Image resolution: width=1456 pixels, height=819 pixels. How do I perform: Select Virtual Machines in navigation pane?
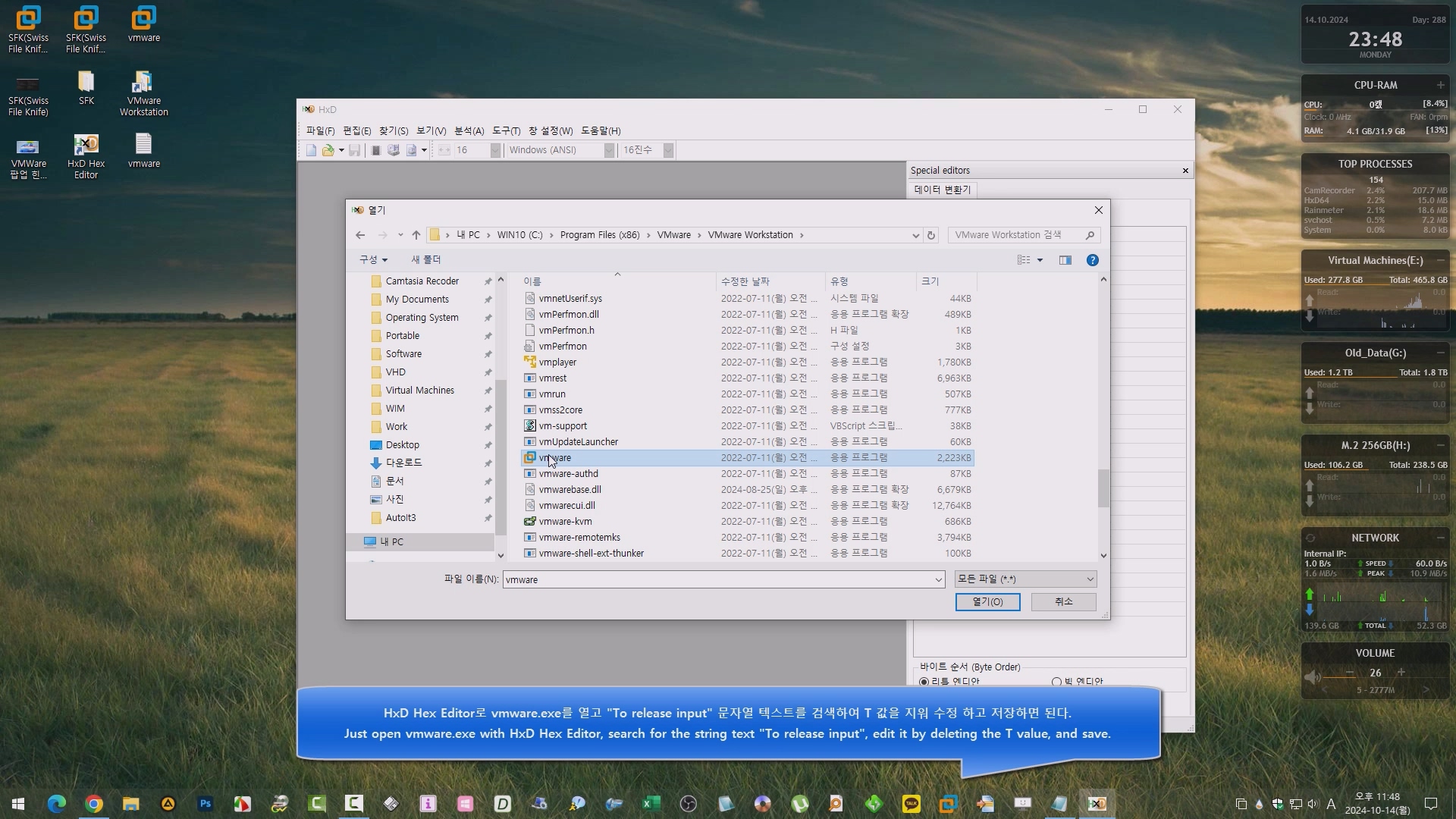click(419, 391)
